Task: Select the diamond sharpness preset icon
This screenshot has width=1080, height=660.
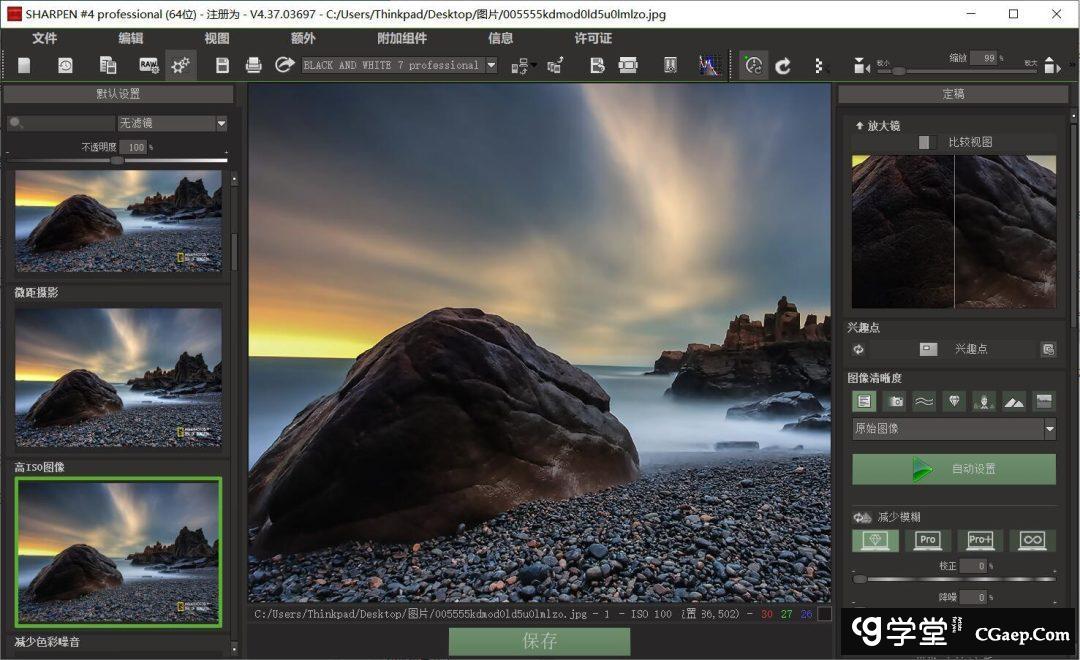Action: tap(954, 401)
